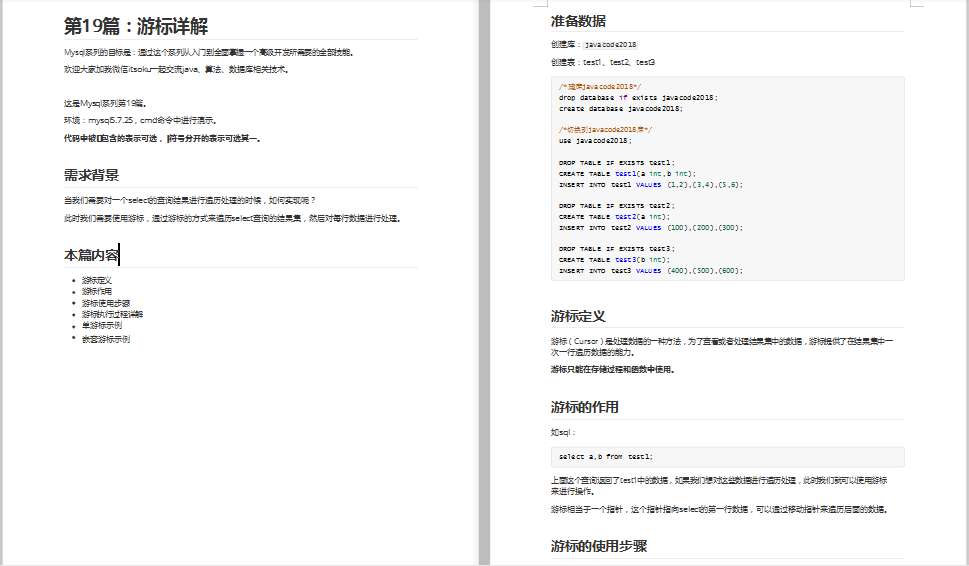Click 'CREATE TABLE test1(a int,b int);'
This screenshot has height=566, width=969.
click(x=627, y=174)
